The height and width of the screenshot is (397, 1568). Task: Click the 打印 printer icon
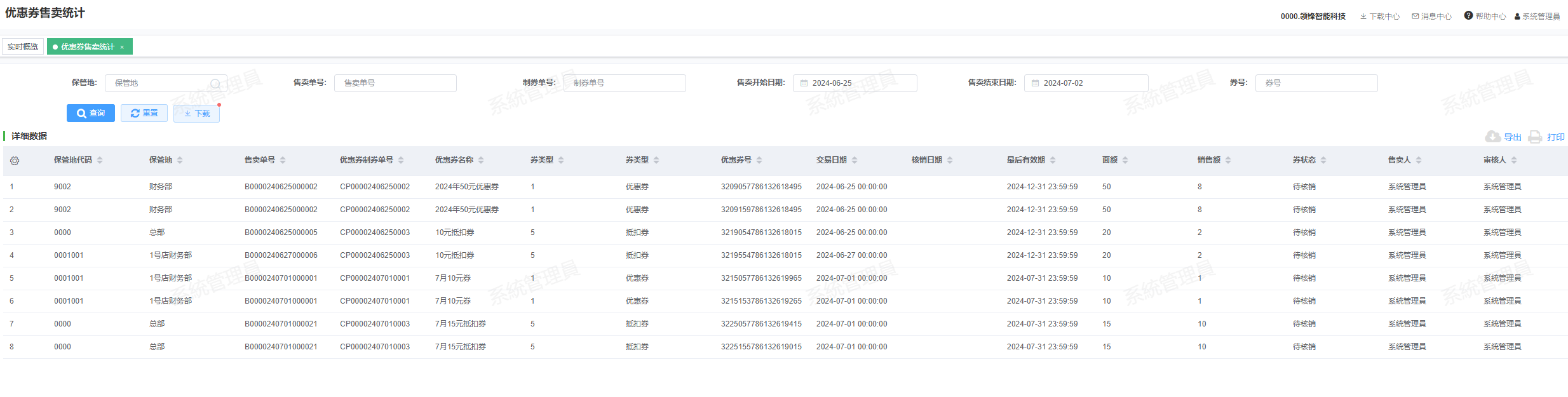coord(1535,137)
